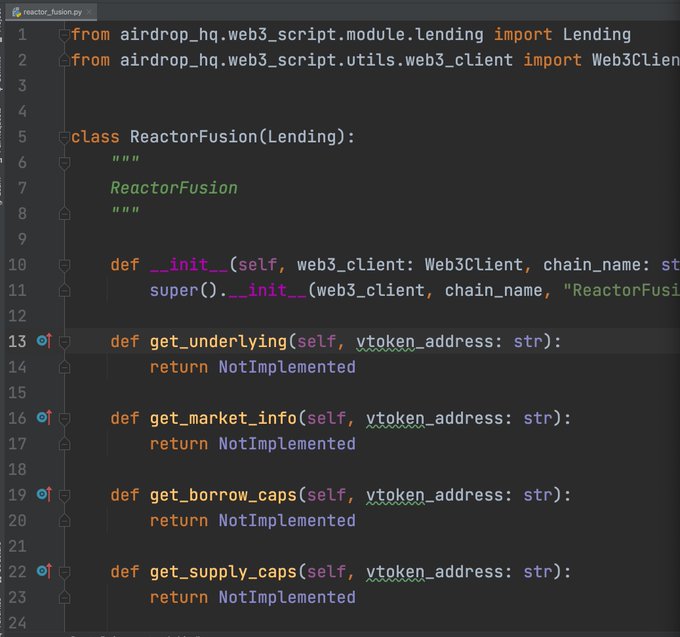Viewport: 680px width, 637px height.
Task: Click the chain_name parameter on line 10
Action: coord(592,265)
